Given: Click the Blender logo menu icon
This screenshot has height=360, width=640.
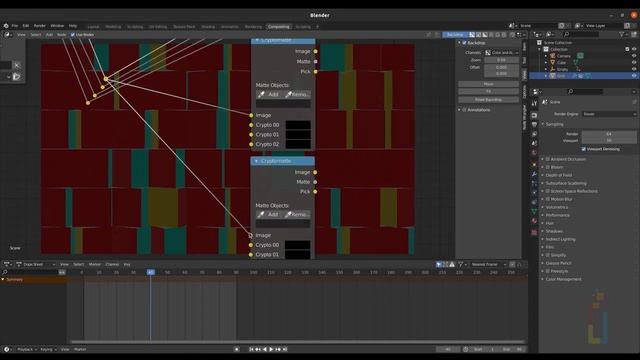Looking at the screenshot, I should point(6,26).
